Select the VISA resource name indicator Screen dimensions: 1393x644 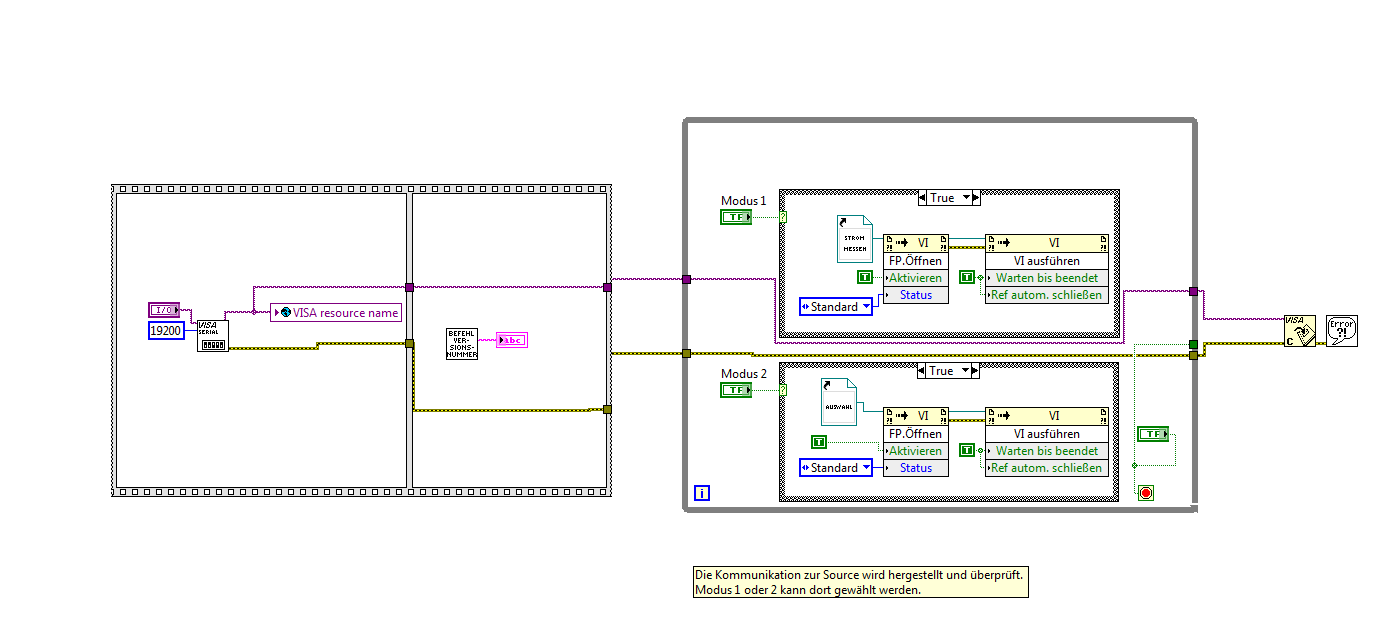pos(336,313)
